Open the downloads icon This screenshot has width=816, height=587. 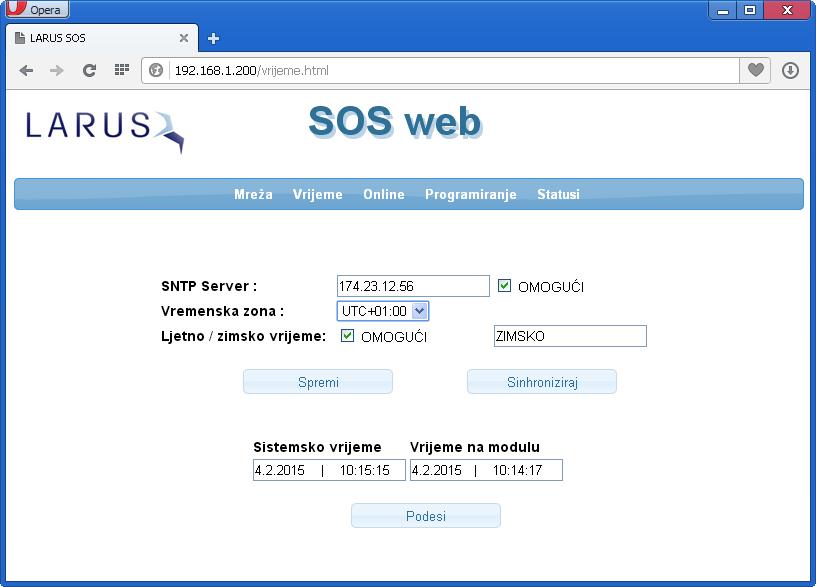[x=790, y=71]
